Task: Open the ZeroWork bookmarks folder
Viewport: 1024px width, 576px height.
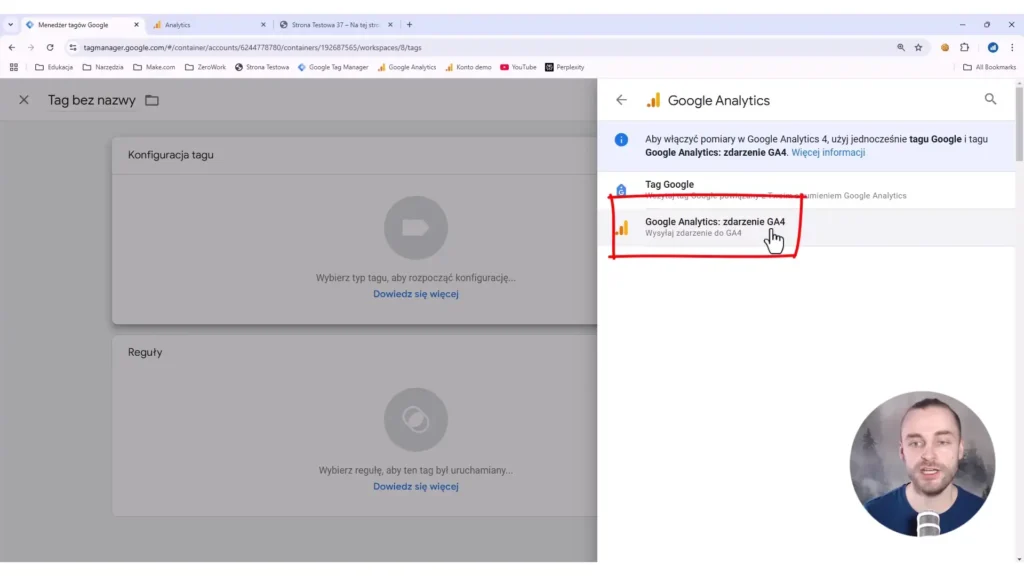Action: point(205,67)
